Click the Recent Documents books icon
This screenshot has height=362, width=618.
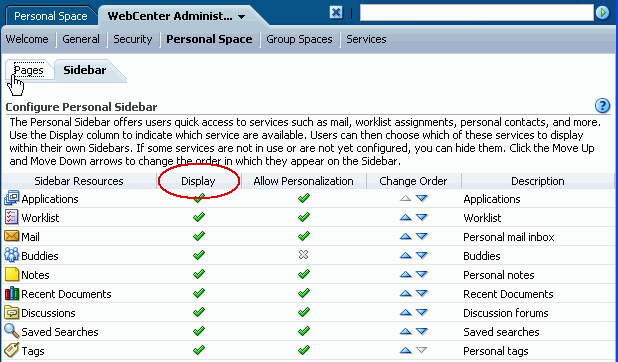[12, 293]
